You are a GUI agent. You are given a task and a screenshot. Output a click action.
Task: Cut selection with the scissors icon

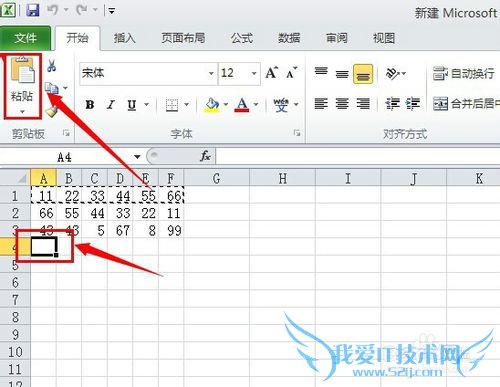point(52,66)
